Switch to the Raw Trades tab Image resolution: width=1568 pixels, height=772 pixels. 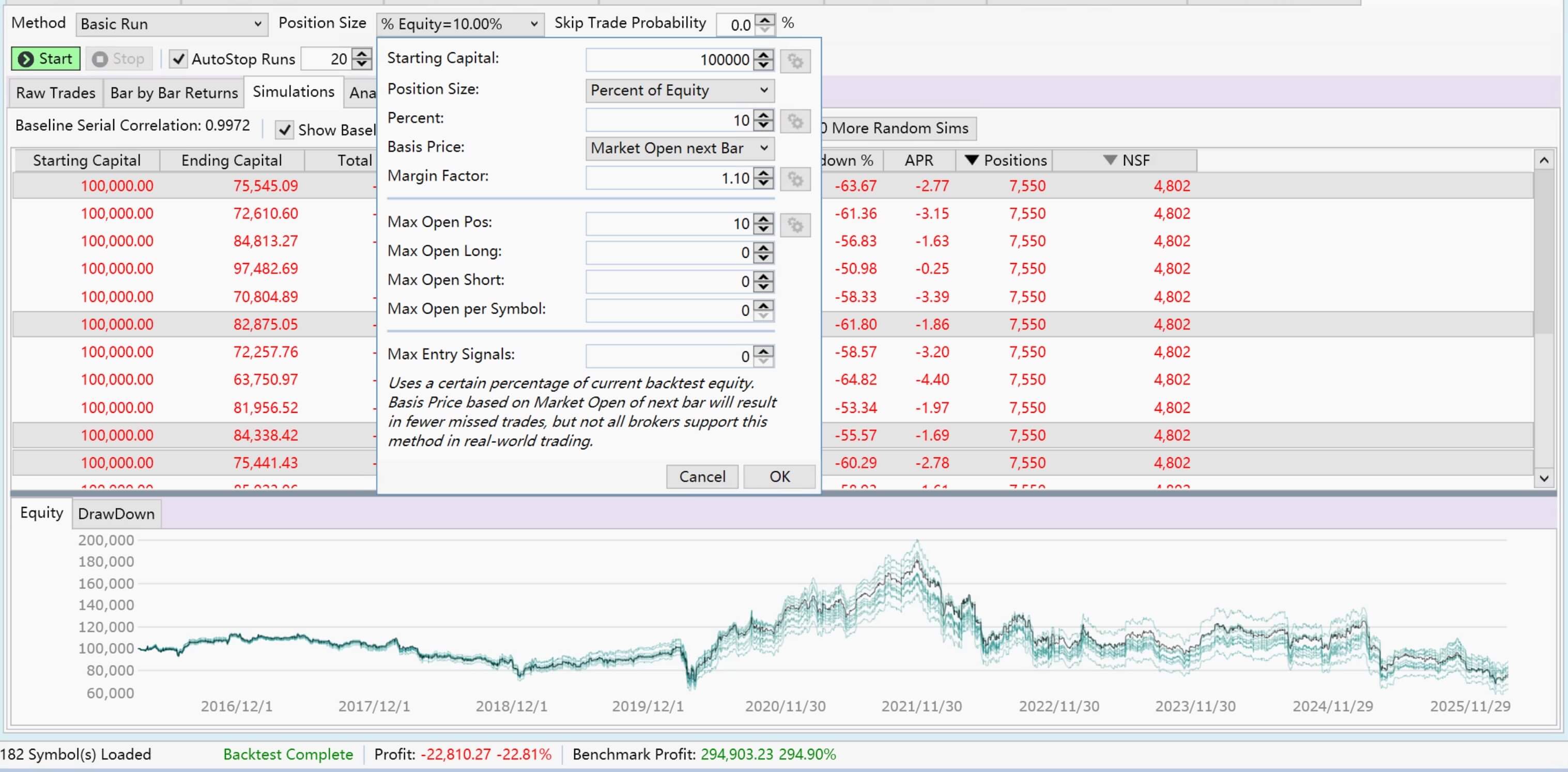click(x=55, y=92)
